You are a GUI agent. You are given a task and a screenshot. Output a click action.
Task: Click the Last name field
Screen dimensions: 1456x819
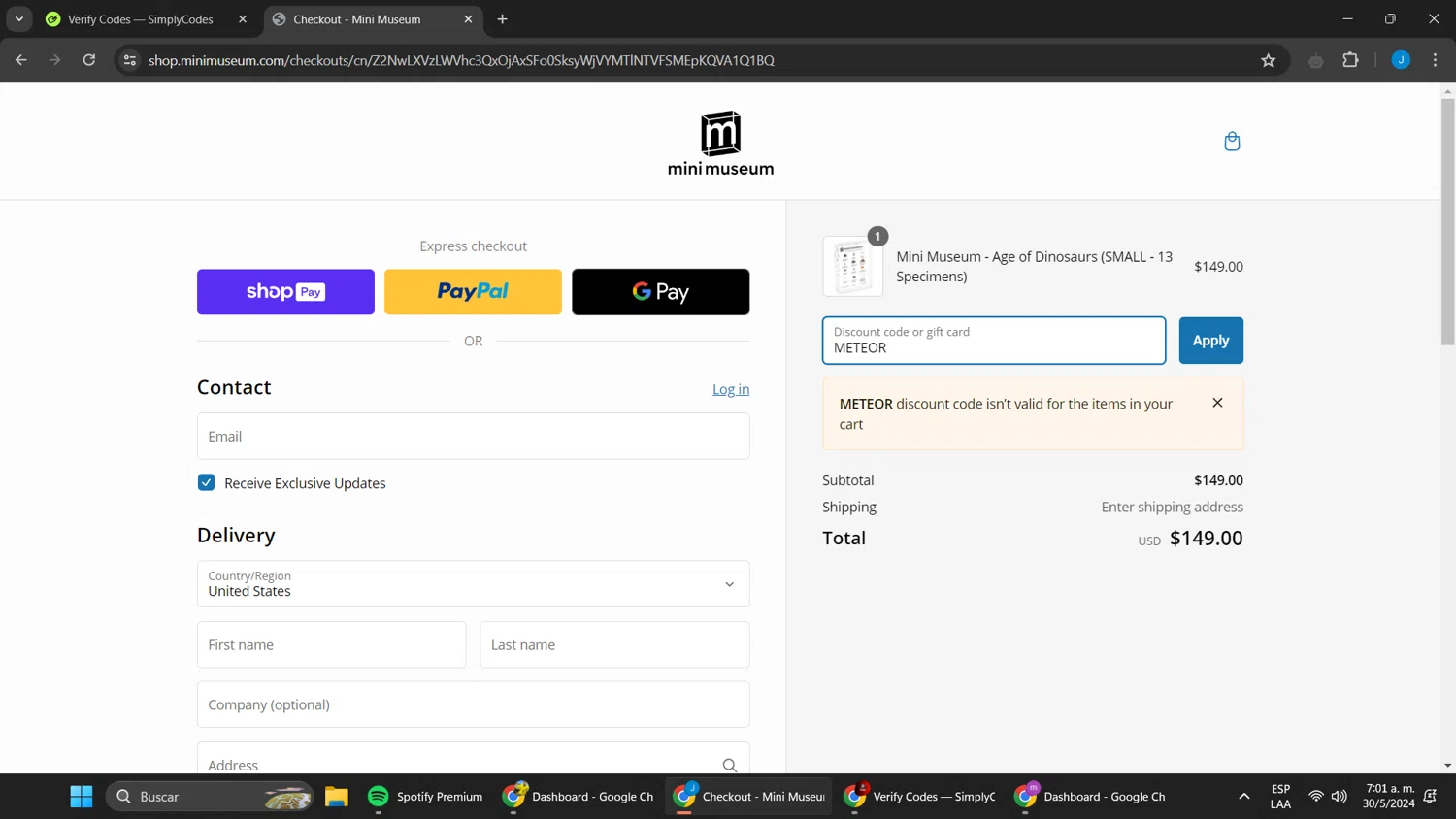coord(614,644)
